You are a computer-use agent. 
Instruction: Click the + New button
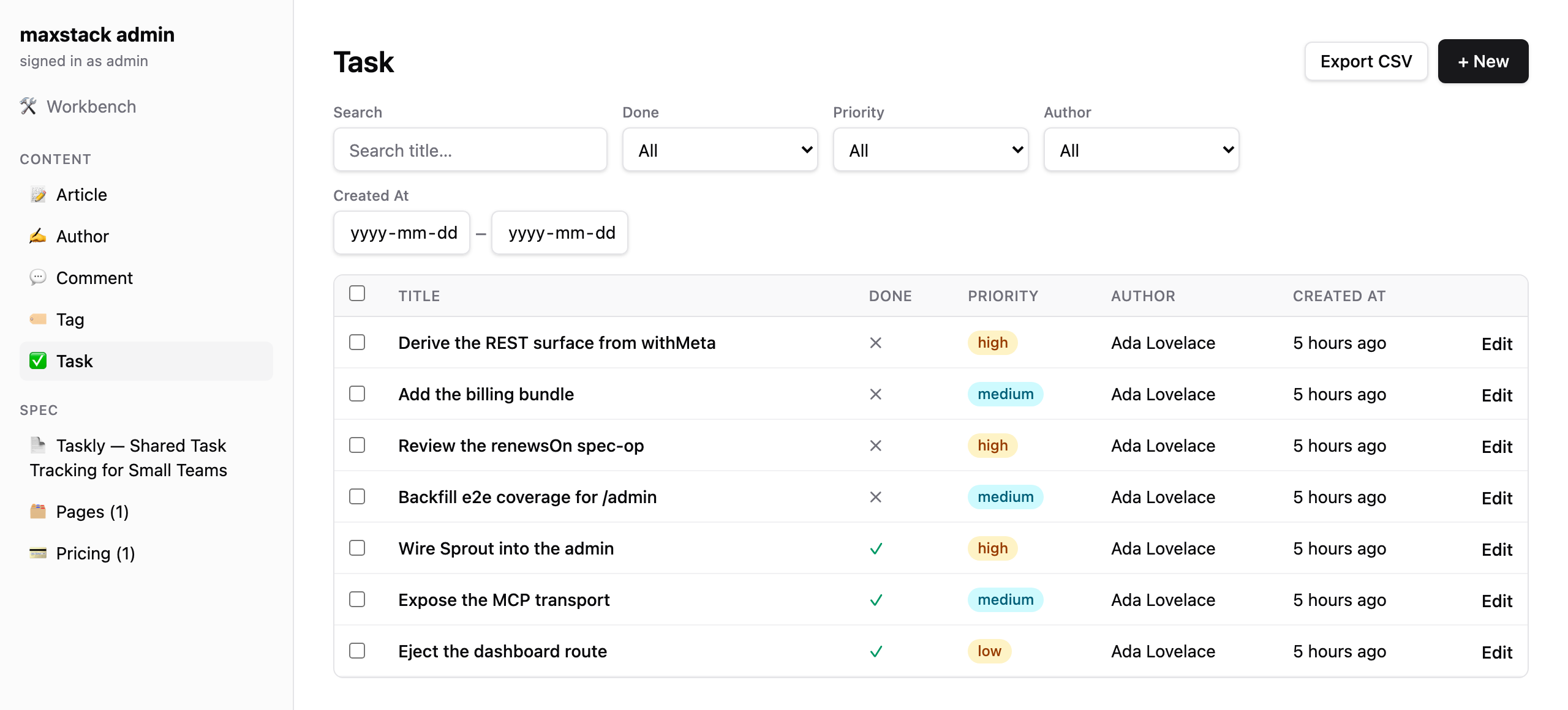[1483, 61]
